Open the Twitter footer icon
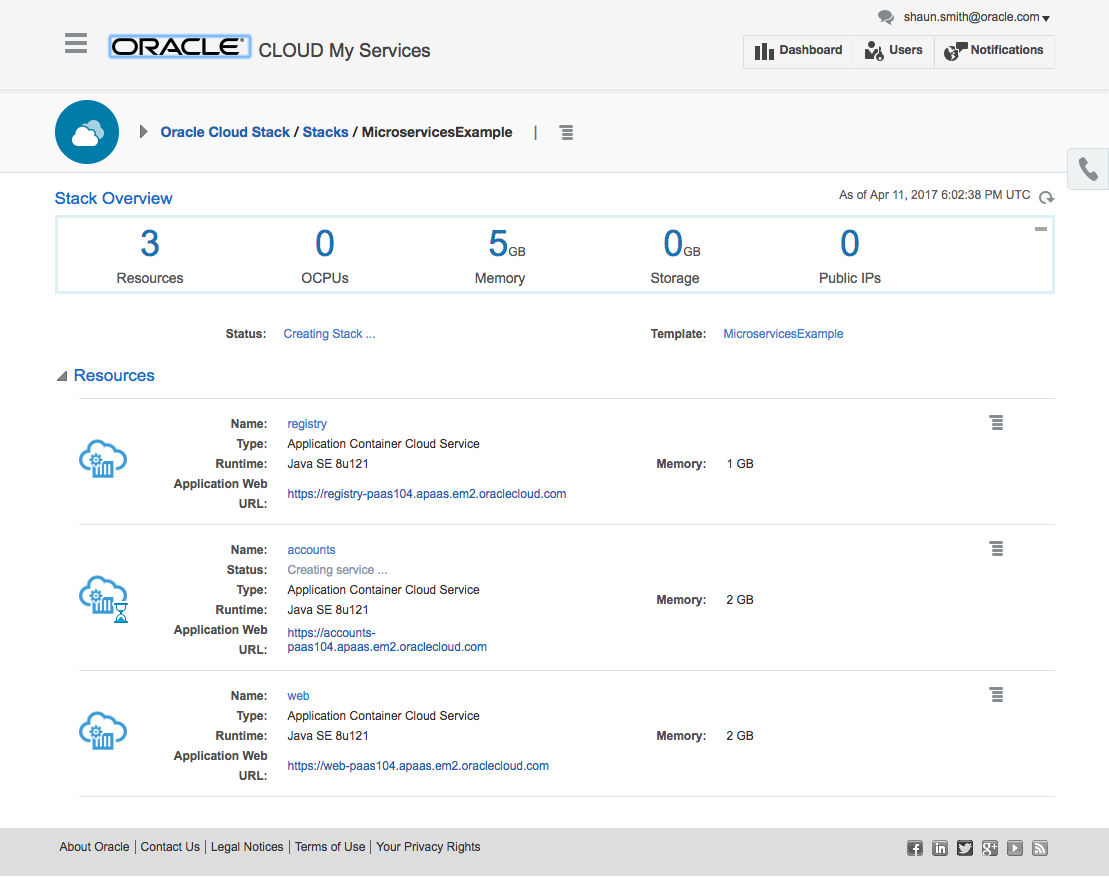Image resolution: width=1109 pixels, height=877 pixels. (x=965, y=848)
